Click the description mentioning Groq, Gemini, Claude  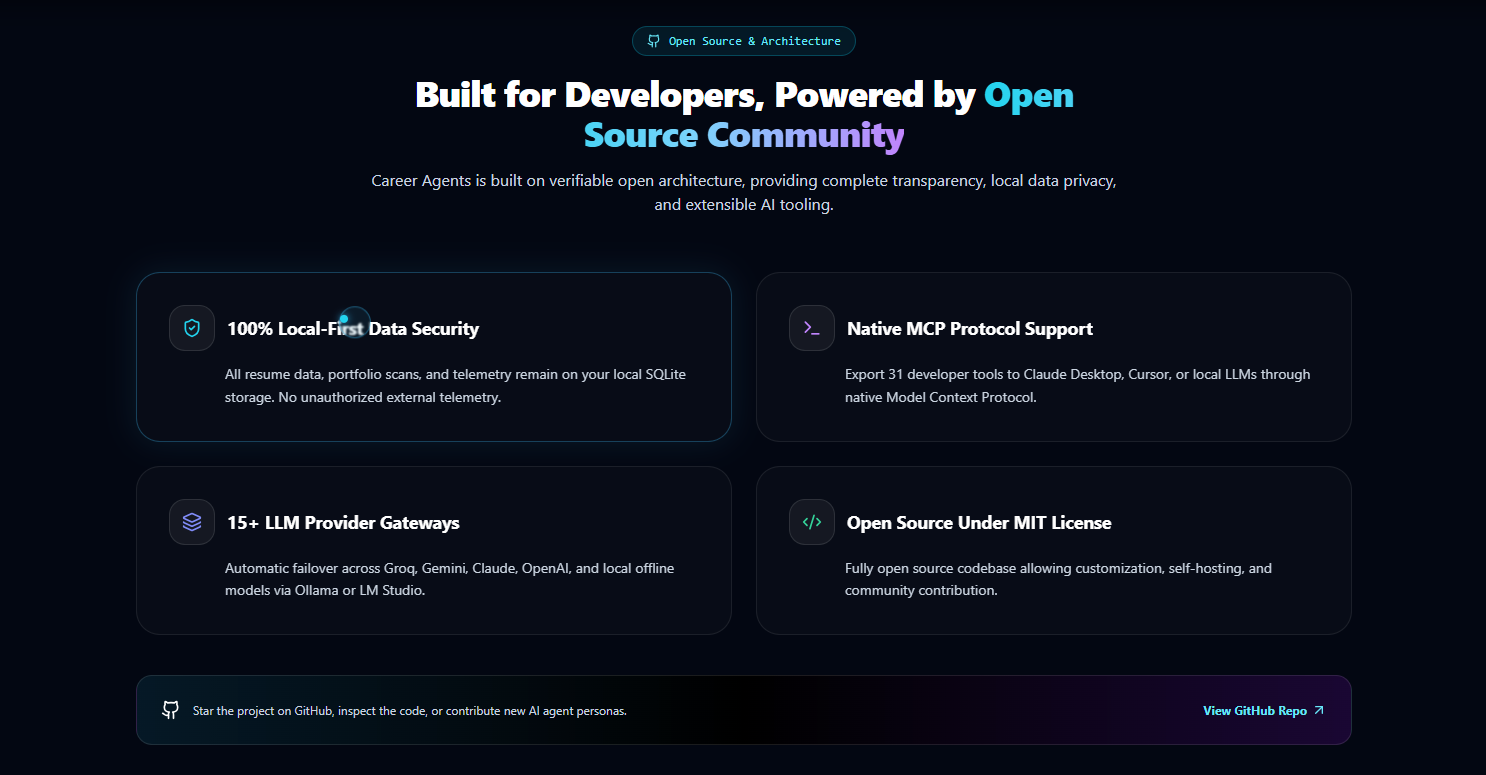450,579
